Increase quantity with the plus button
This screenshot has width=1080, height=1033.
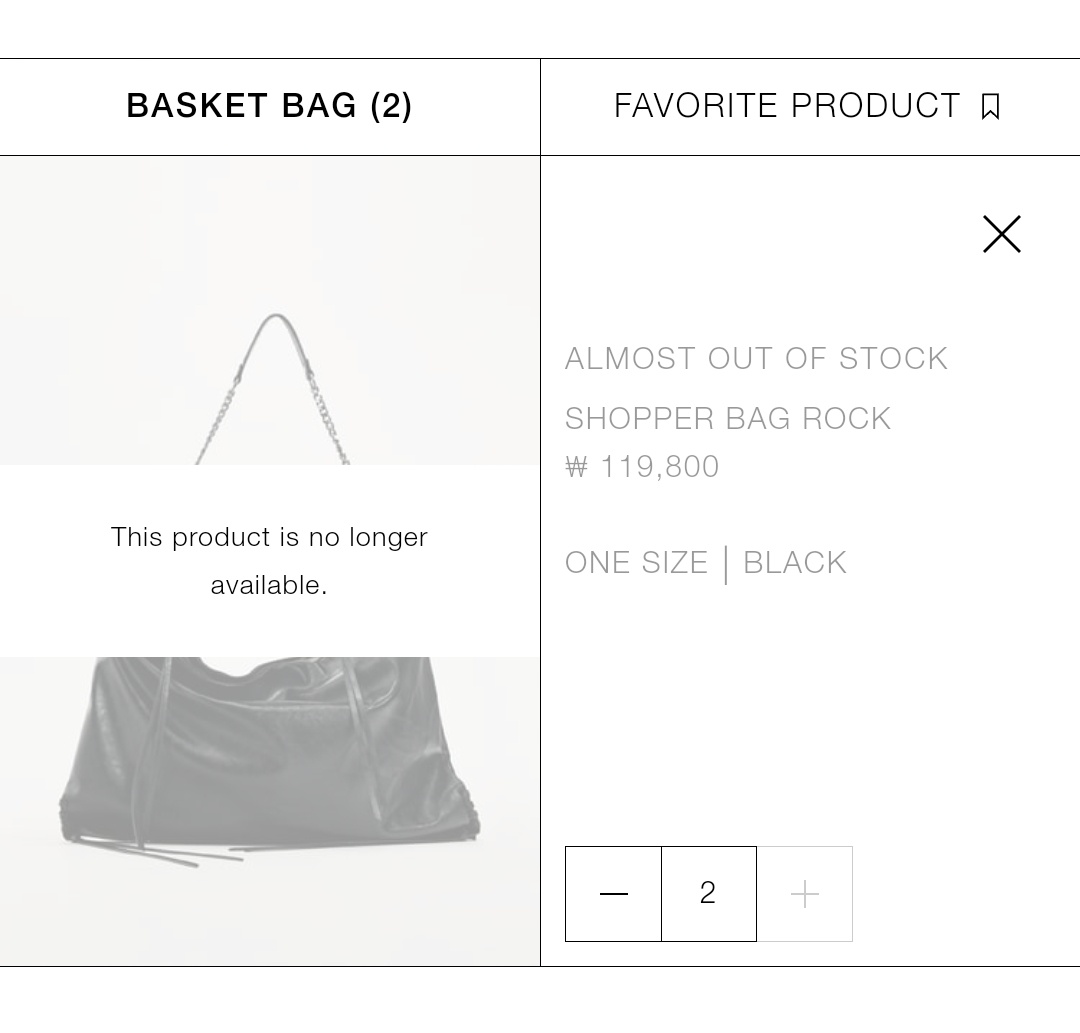point(804,894)
